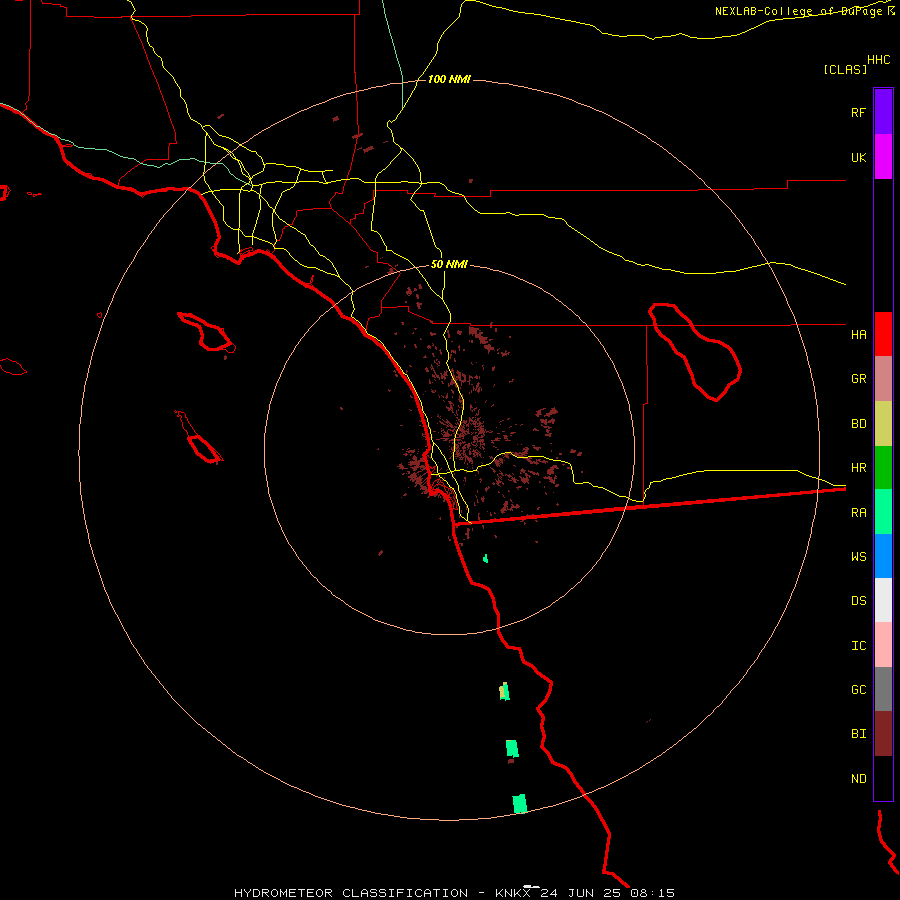Image resolution: width=900 pixels, height=900 pixels.
Task: Click the ND black legend swatch
Action: coord(883,778)
